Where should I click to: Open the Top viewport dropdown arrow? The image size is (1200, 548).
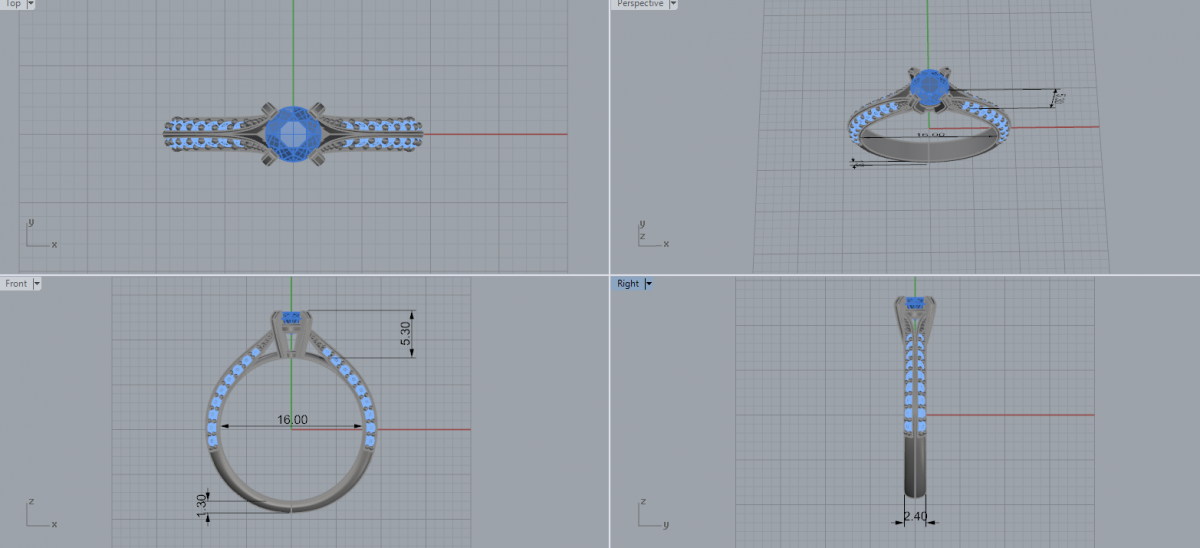(x=30, y=4)
